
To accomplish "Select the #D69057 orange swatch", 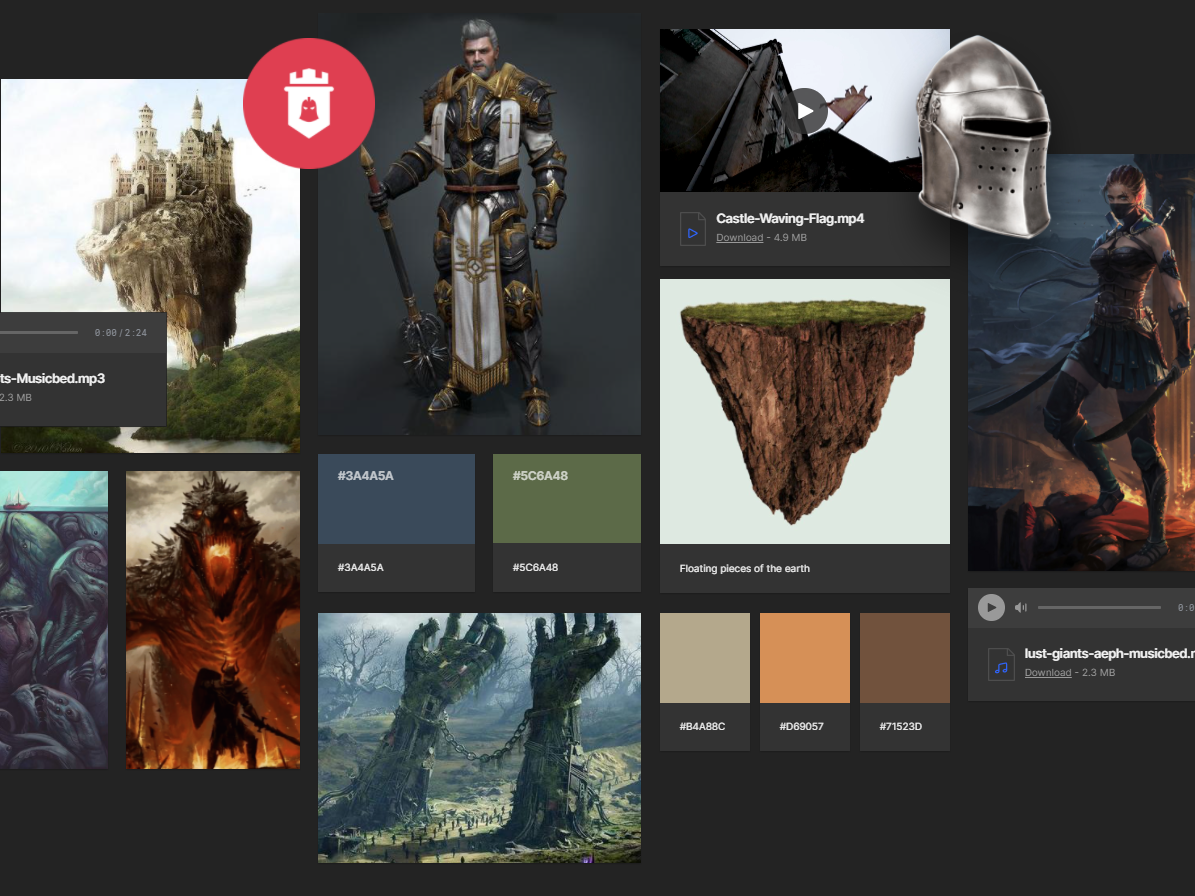I will pyautogui.click(x=804, y=657).
